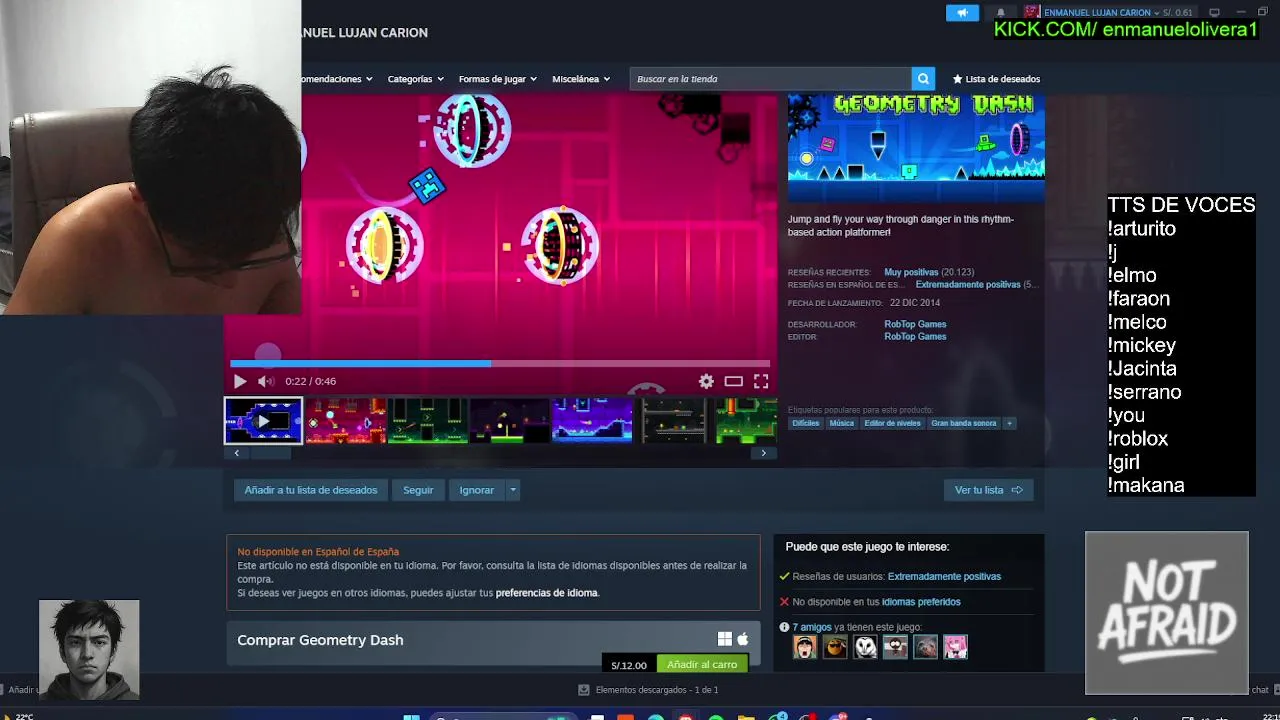
Task: Open '7 amigos' link
Action: 812,627
